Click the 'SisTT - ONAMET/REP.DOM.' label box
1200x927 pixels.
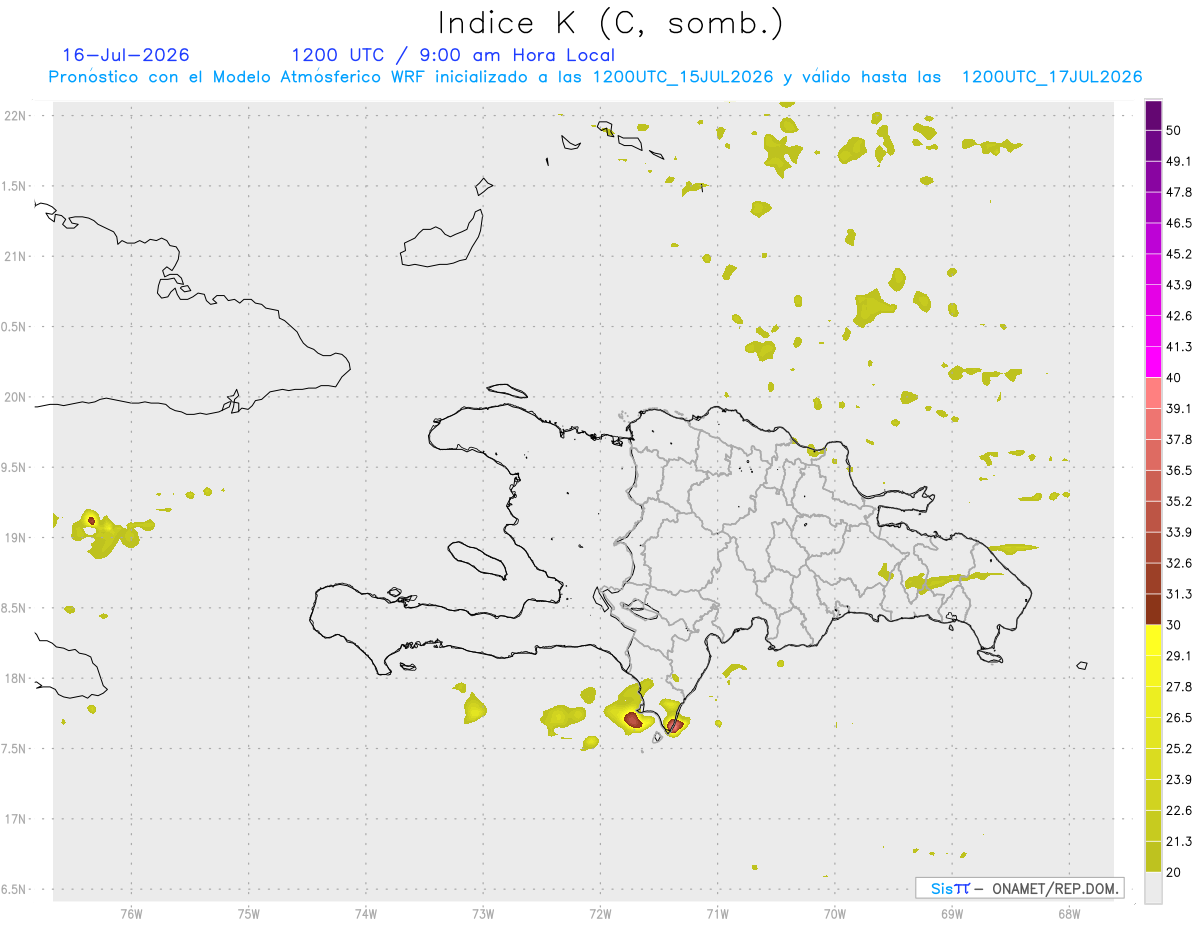point(1020,888)
